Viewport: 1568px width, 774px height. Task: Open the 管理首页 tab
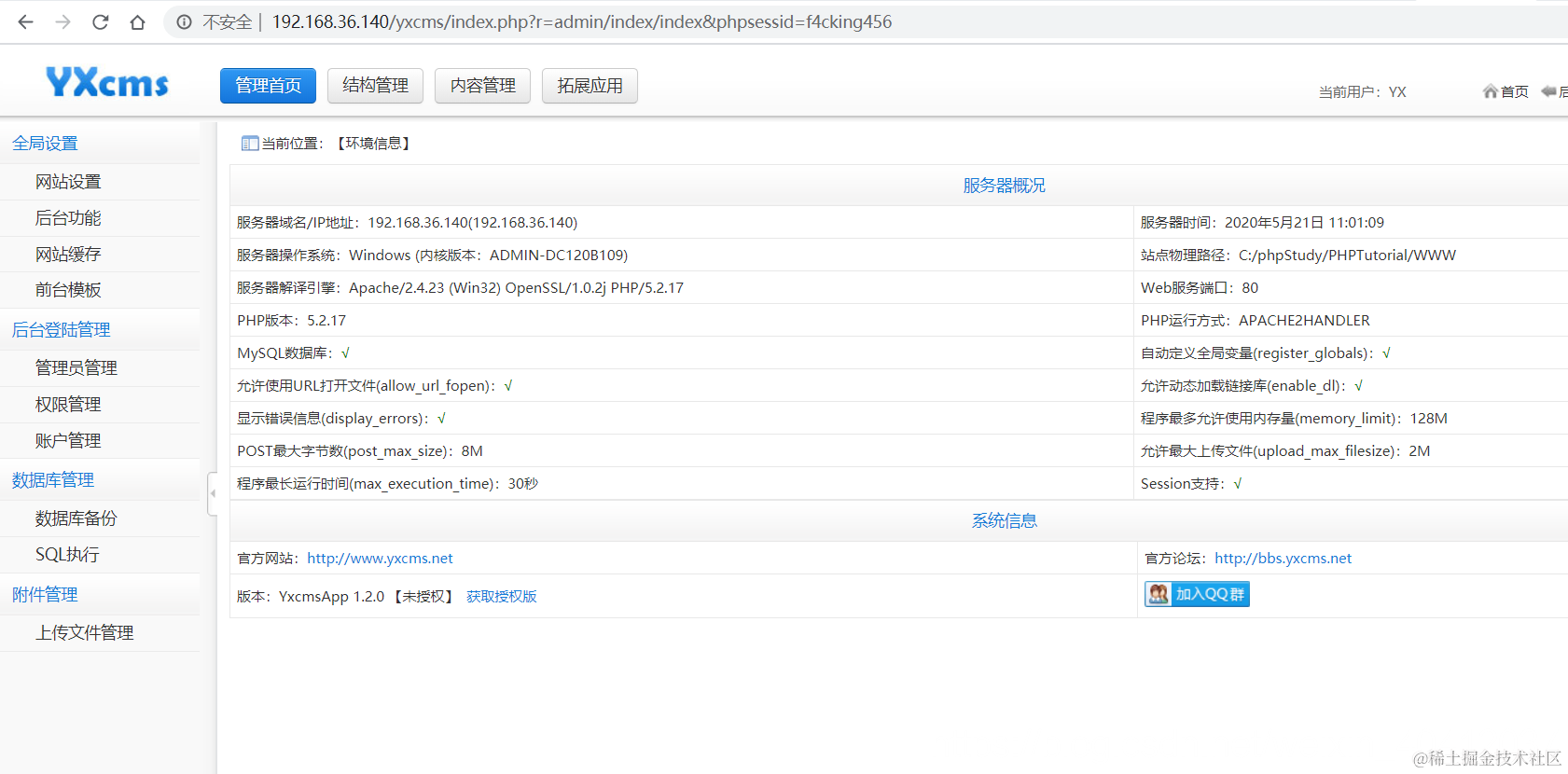[268, 86]
